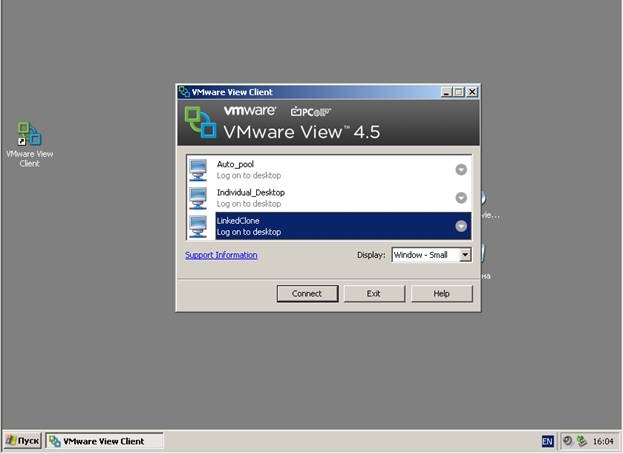
Task: Expand options arrow for Auto_pool
Action: click(x=461, y=170)
